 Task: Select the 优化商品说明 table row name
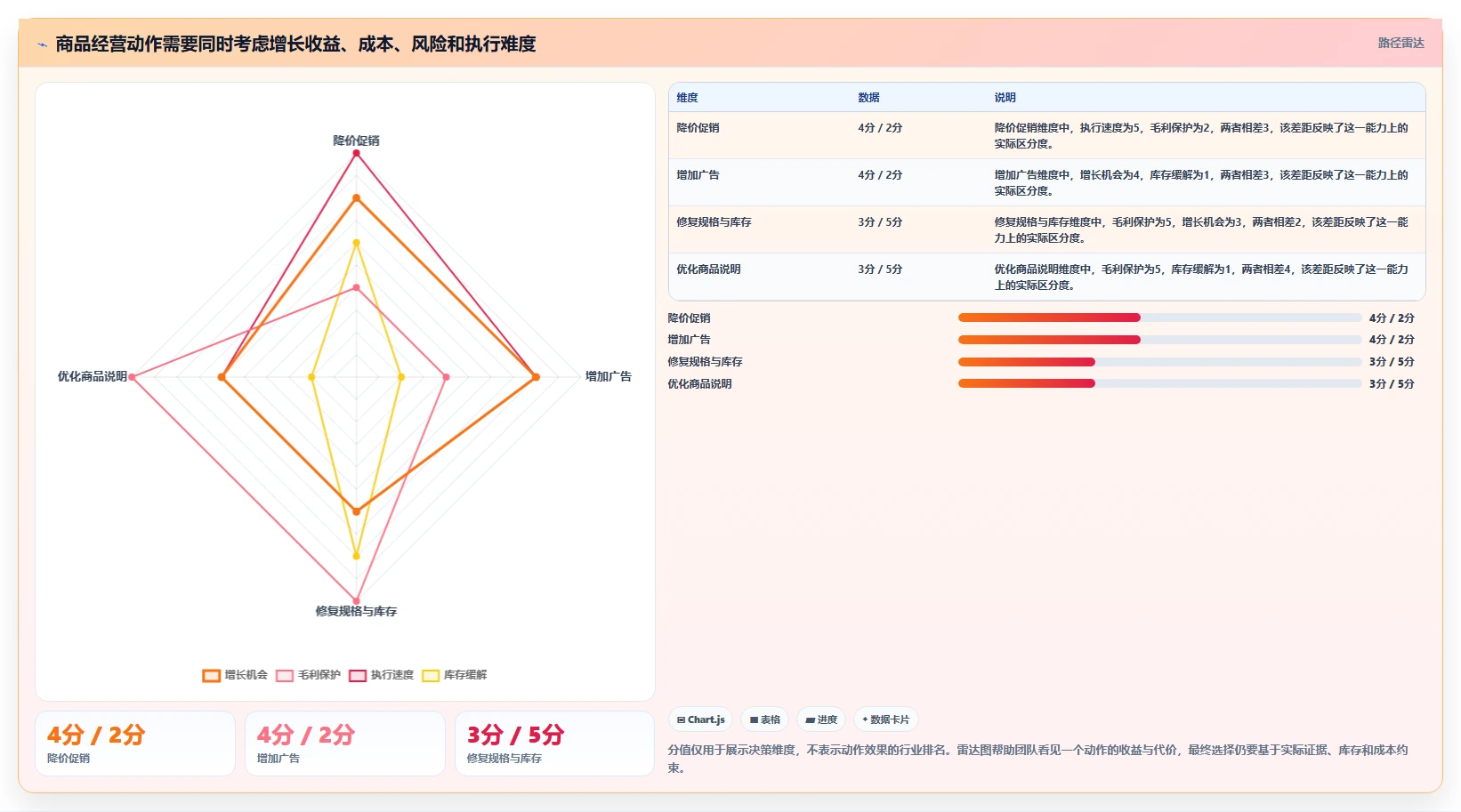[x=708, y=269]
